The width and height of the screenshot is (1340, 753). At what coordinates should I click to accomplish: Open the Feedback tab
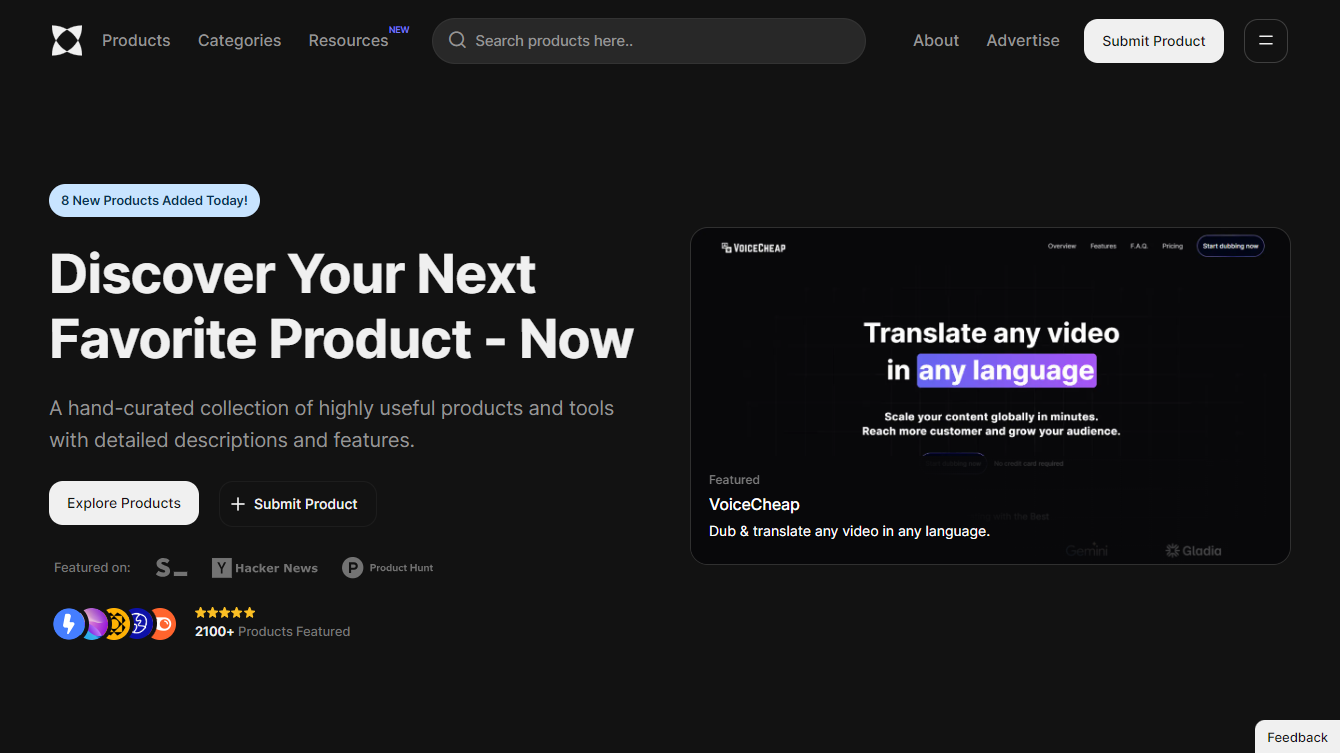[1297, 737]
